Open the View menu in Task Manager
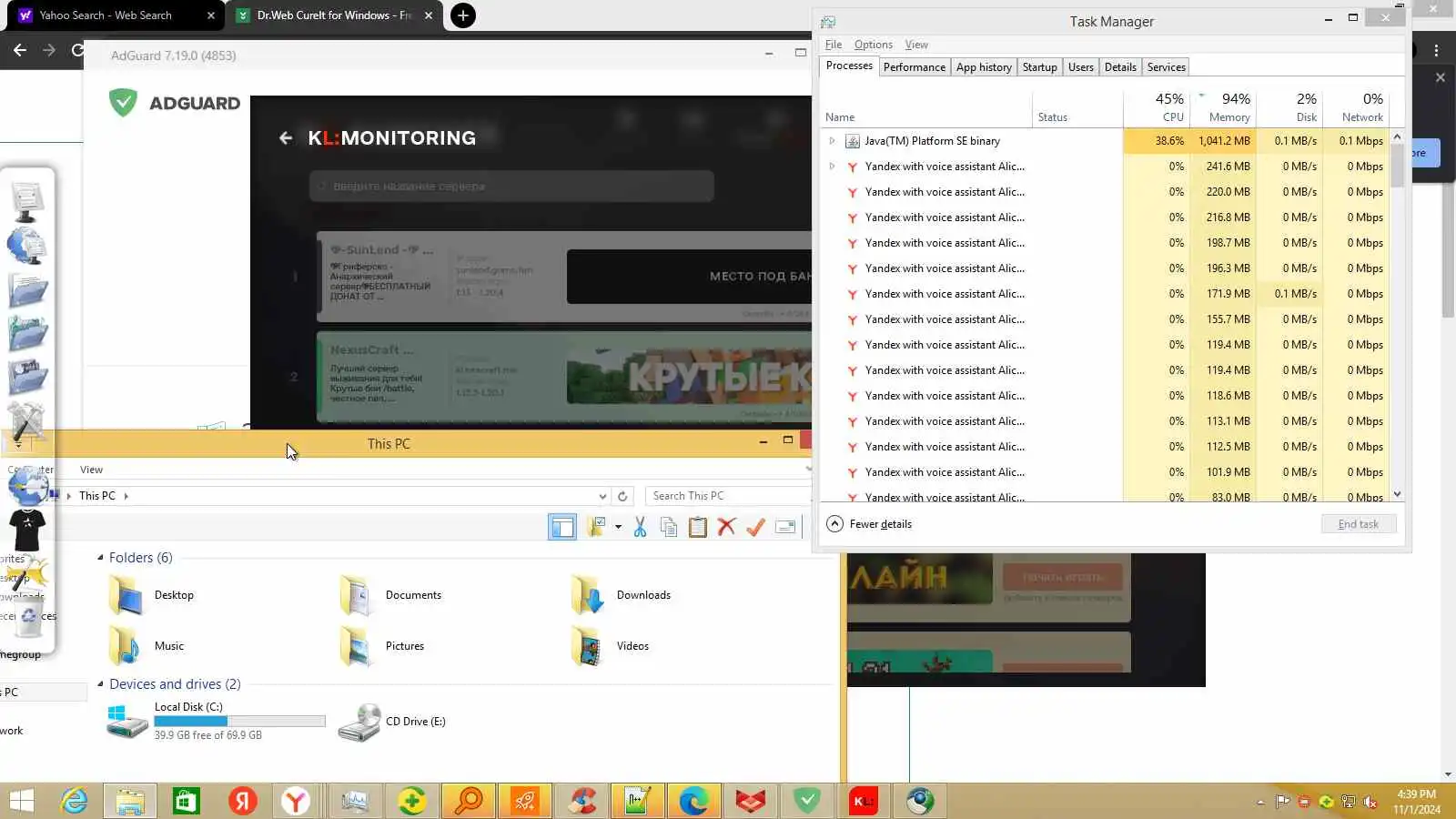 point(916,45)
